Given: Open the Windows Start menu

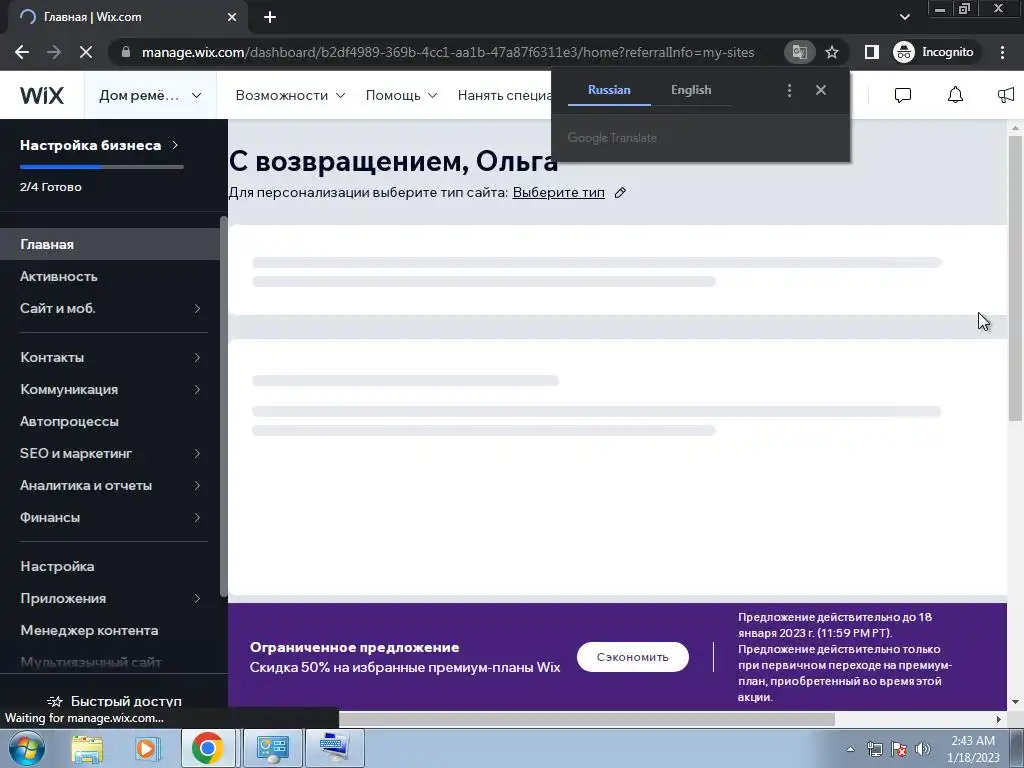Looking at the screenshot, I should coord(26,748).
